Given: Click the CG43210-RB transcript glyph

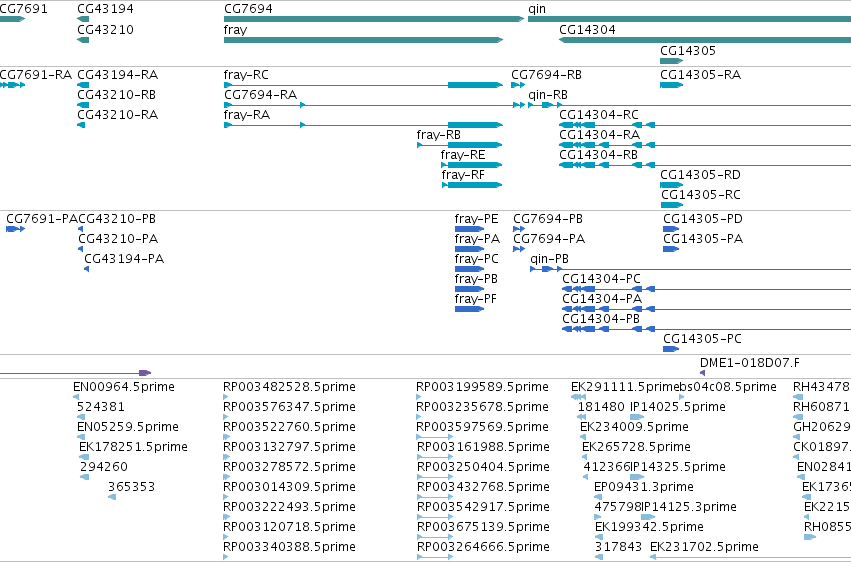Looking at the screenshot, I should point(83,105).
